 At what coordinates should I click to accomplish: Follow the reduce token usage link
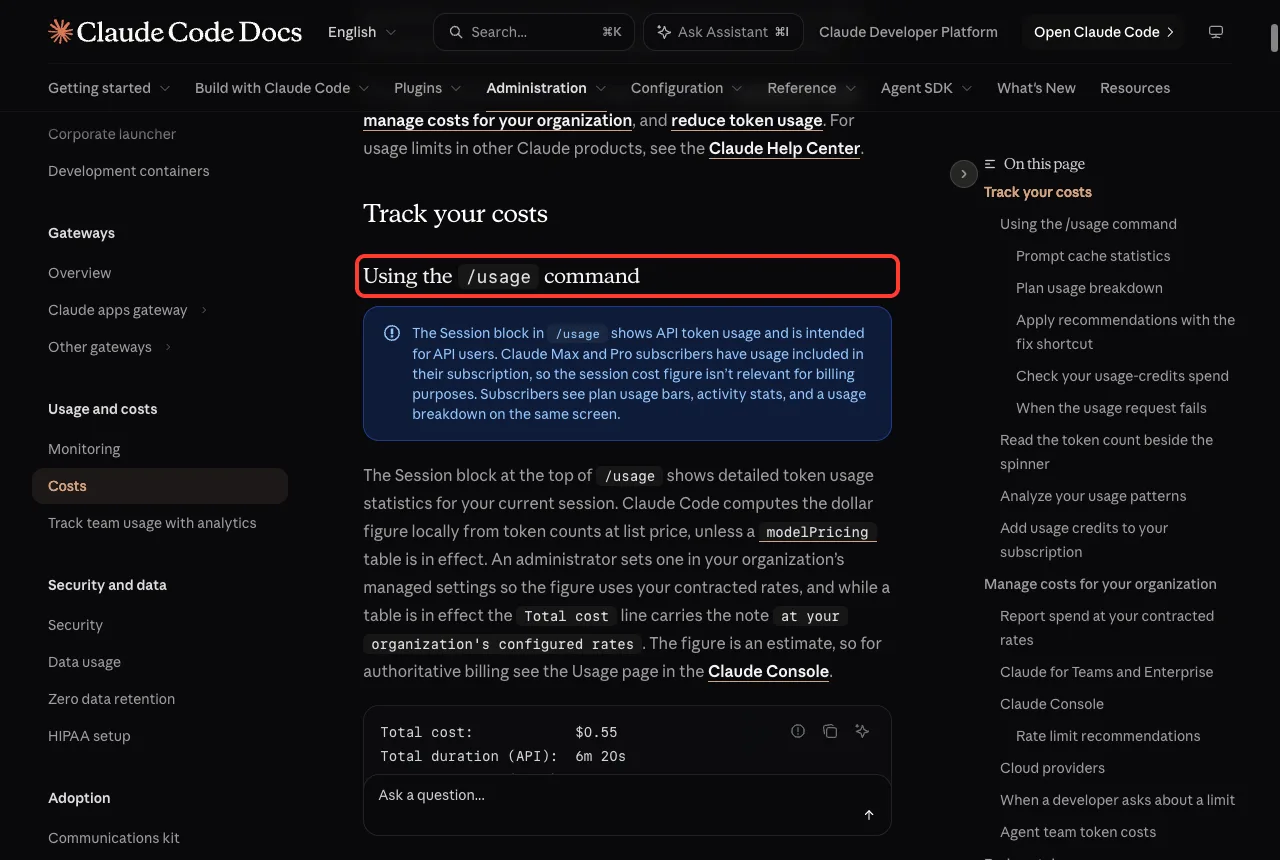point(747,120)
